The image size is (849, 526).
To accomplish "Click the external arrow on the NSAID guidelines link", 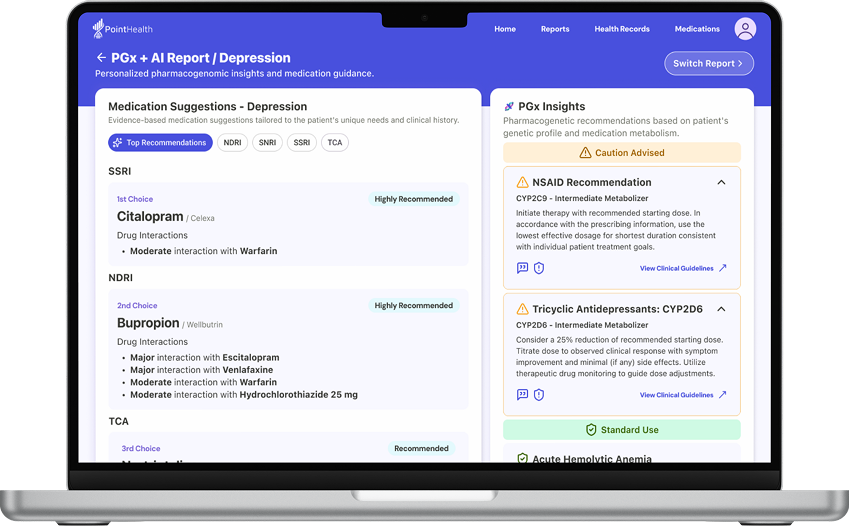I will click(722, 268).
